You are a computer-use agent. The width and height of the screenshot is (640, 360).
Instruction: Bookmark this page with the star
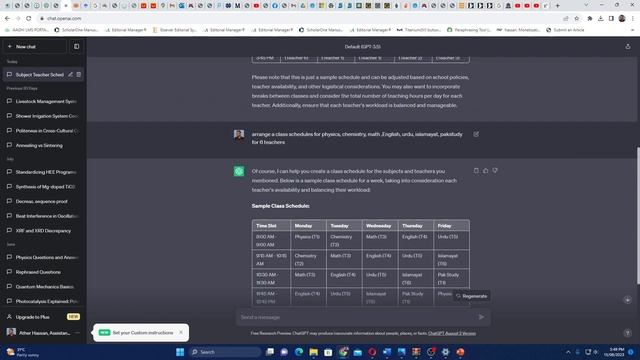pos(576,18)
